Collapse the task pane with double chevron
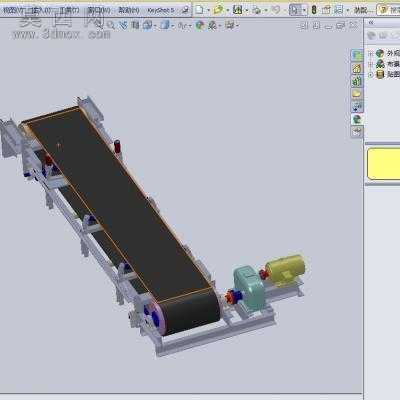The height and width of the screenshot is (400, 400). (x=371, y=22)
